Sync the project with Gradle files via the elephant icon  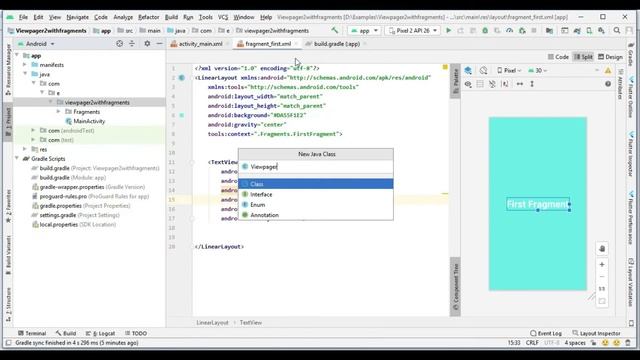pyautogui.click(x=577, y=31)
